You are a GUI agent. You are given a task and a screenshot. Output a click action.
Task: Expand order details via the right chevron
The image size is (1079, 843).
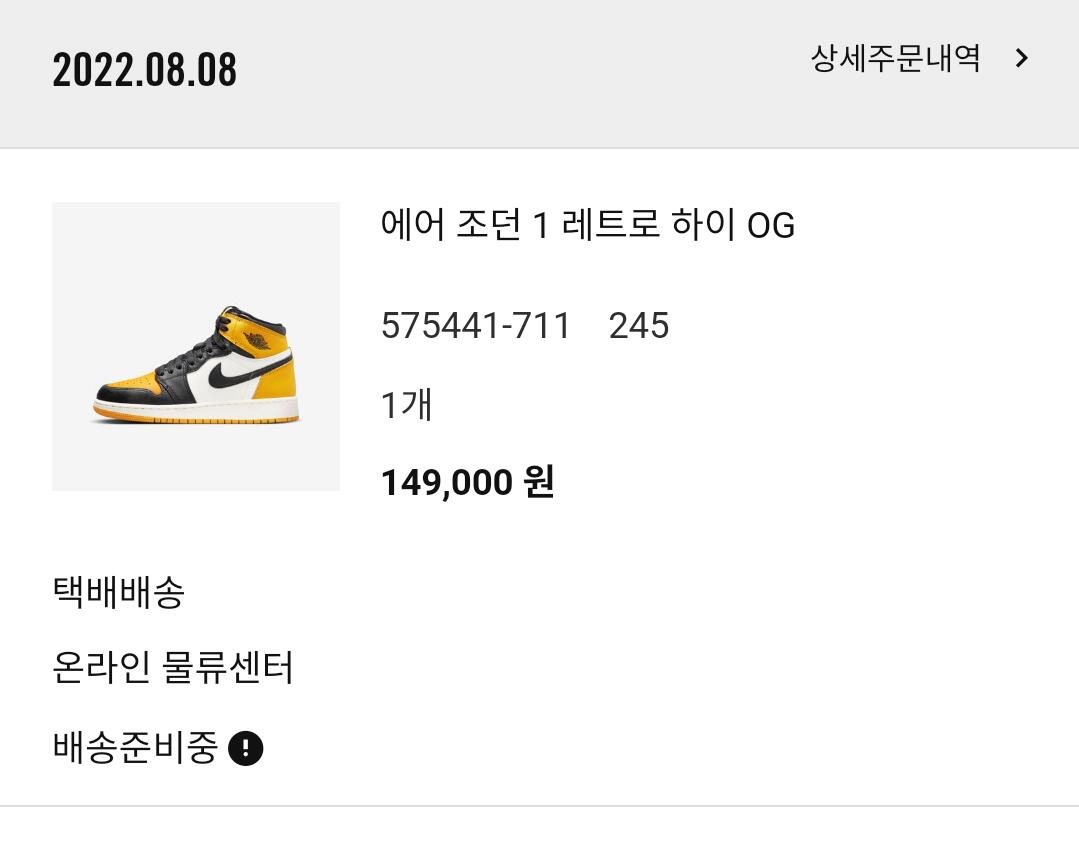point(1022,58)
